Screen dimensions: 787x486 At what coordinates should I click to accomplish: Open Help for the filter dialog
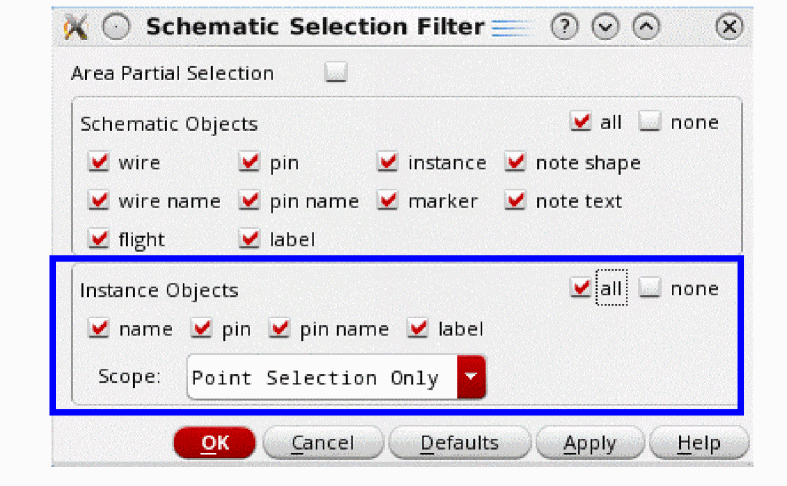(698, 443)
